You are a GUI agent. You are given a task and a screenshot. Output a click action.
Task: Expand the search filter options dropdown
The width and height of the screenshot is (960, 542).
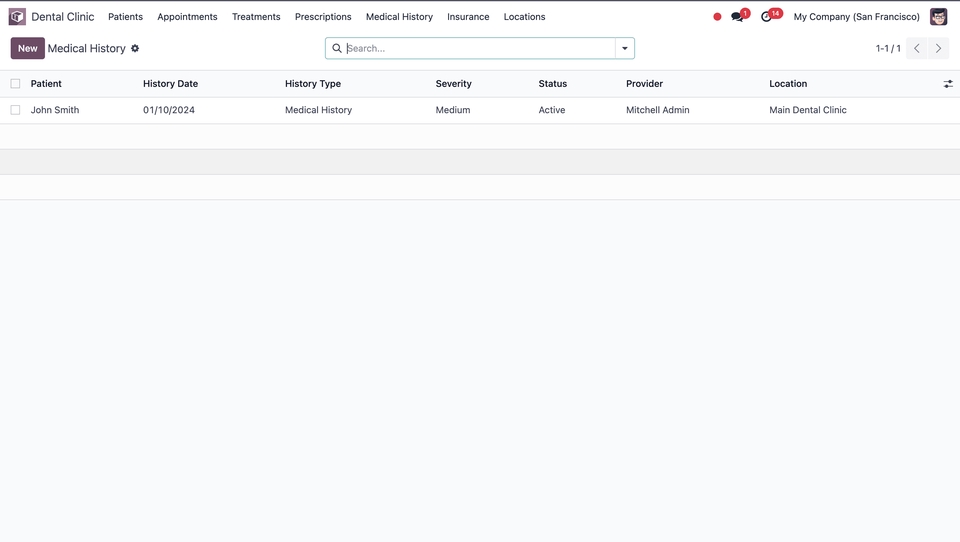[x=624, y=48]
